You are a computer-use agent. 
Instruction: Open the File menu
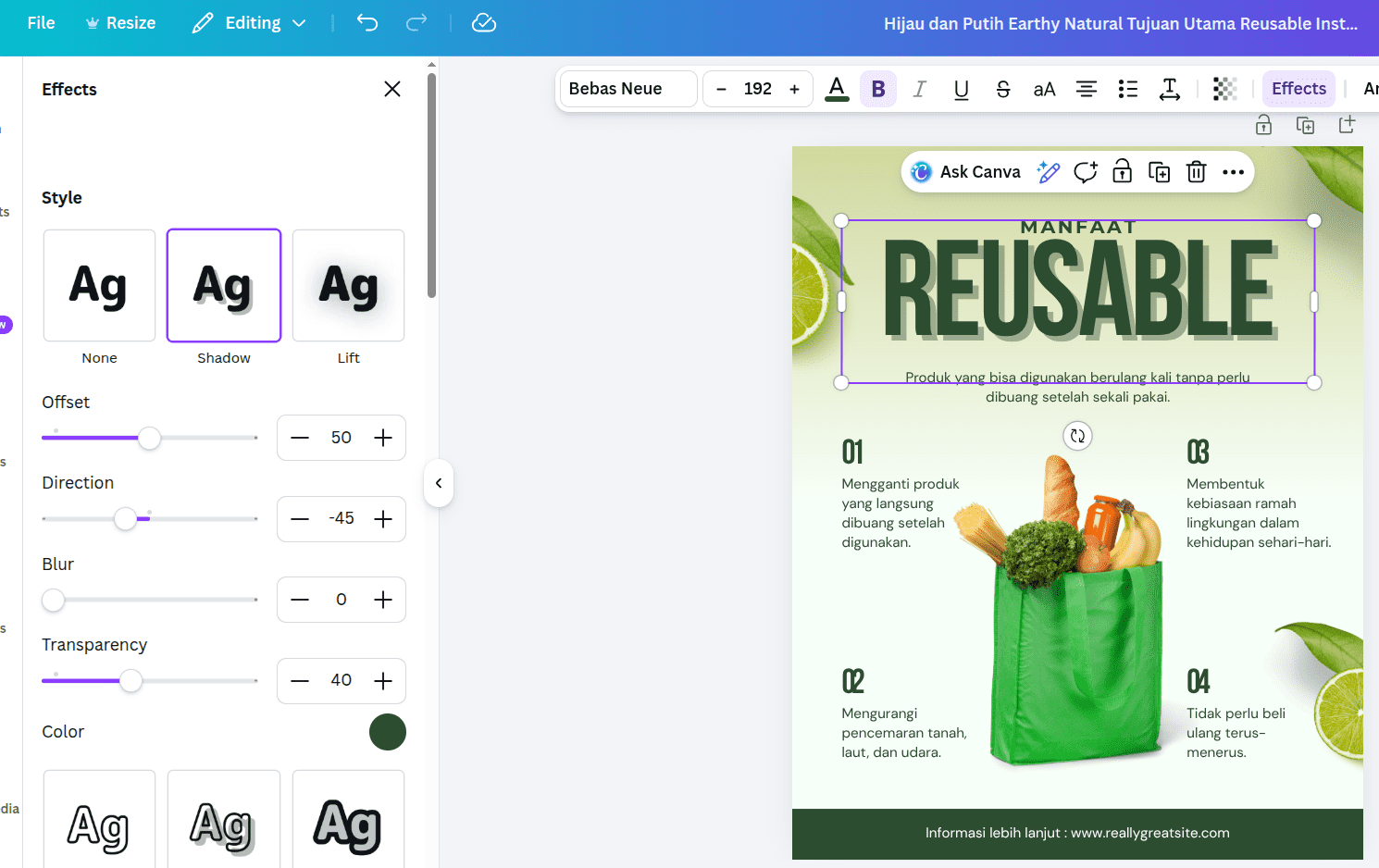[41, 23]
